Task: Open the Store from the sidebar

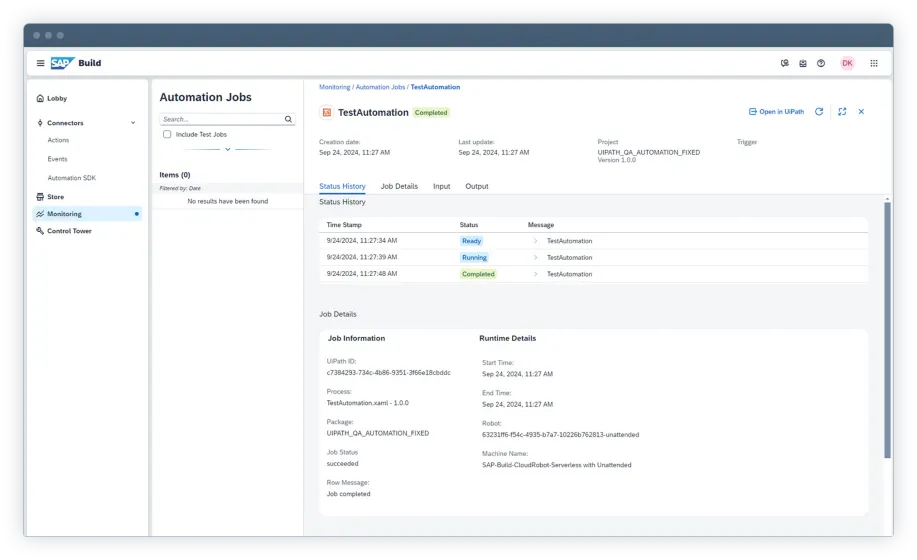Action: (x=56, y=197)
